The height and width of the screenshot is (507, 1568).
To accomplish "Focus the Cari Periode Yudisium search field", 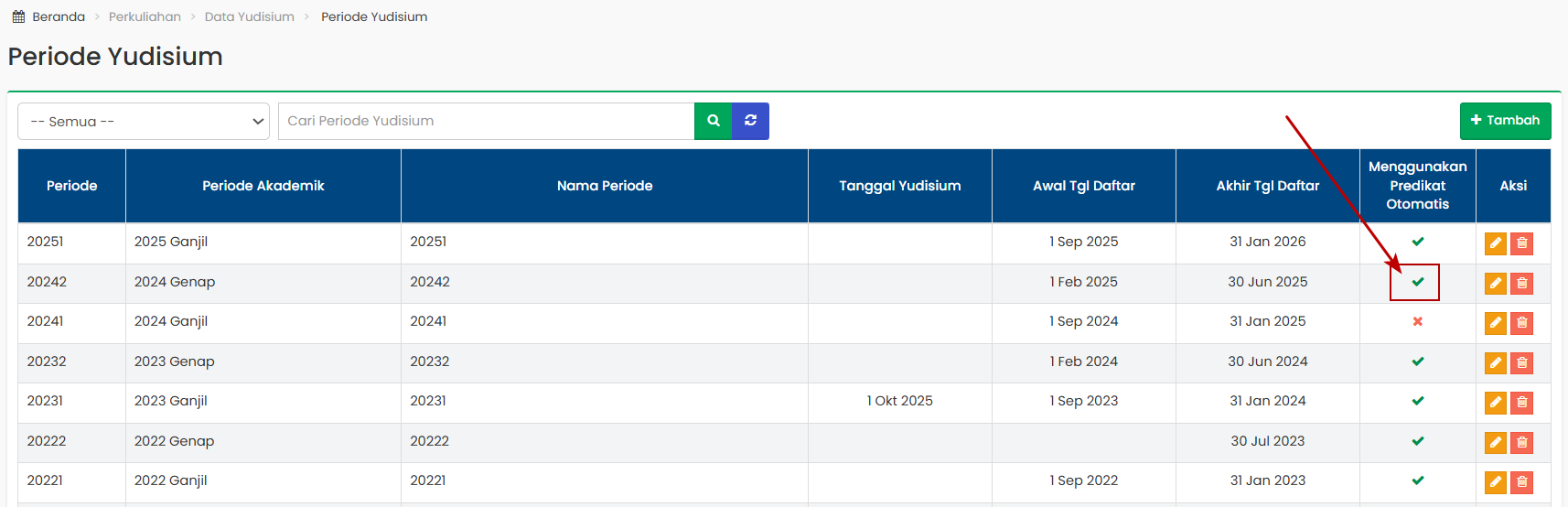I will 486,121.
